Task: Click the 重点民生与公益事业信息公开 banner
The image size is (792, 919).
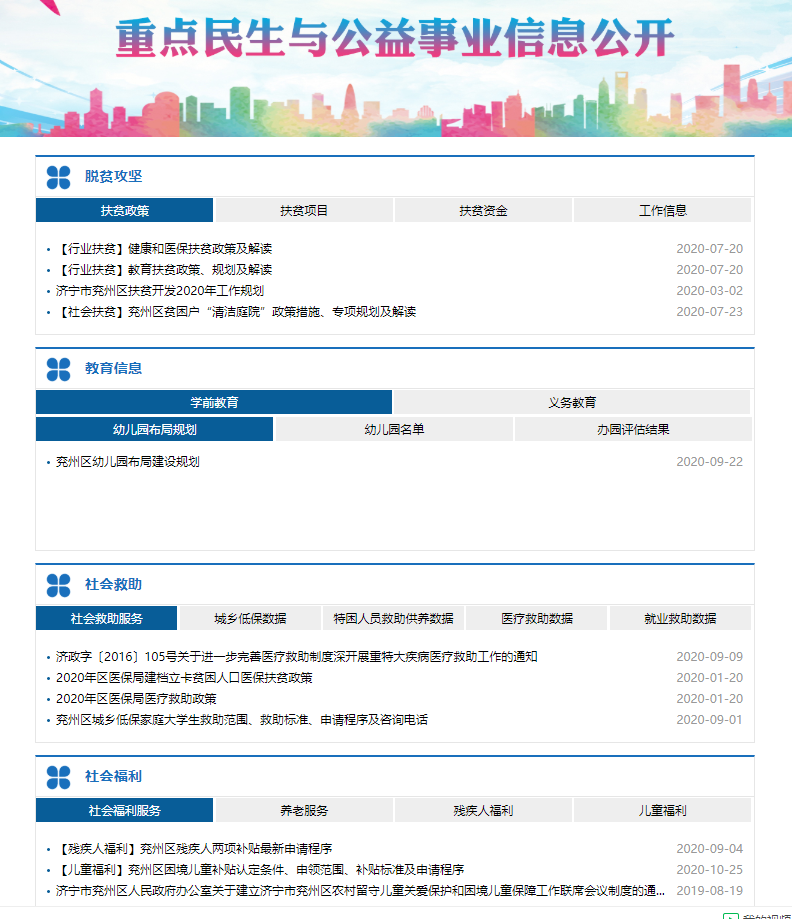Action: (x=395, y=40)
